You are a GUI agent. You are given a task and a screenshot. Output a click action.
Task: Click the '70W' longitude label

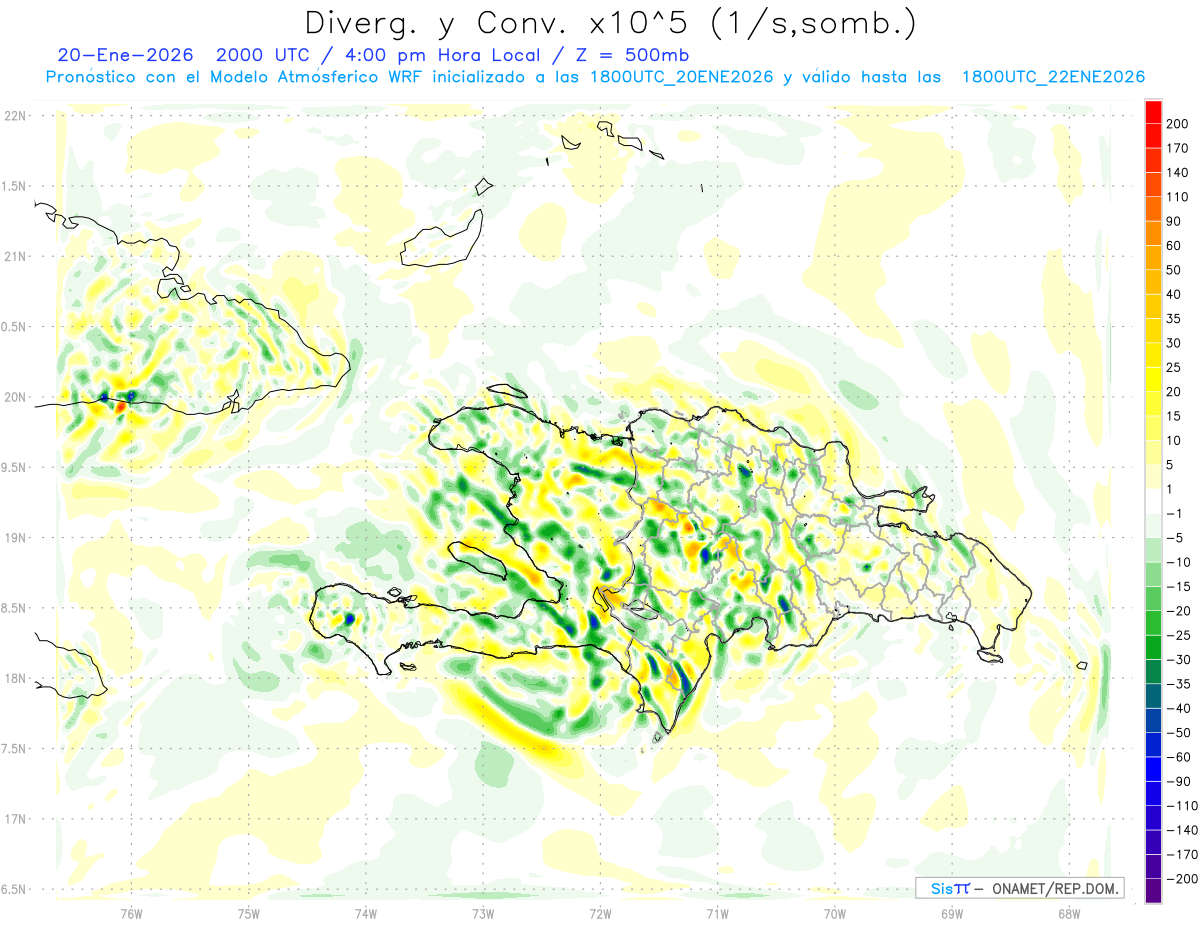click(835, 913)
